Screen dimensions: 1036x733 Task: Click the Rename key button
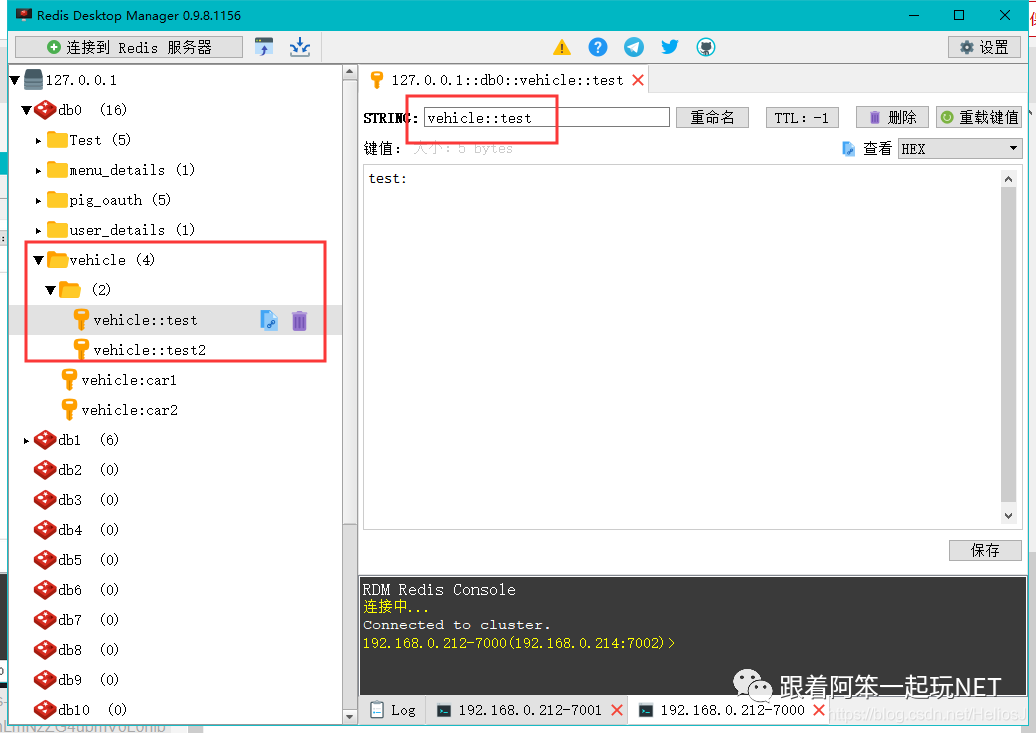point(712,118)
